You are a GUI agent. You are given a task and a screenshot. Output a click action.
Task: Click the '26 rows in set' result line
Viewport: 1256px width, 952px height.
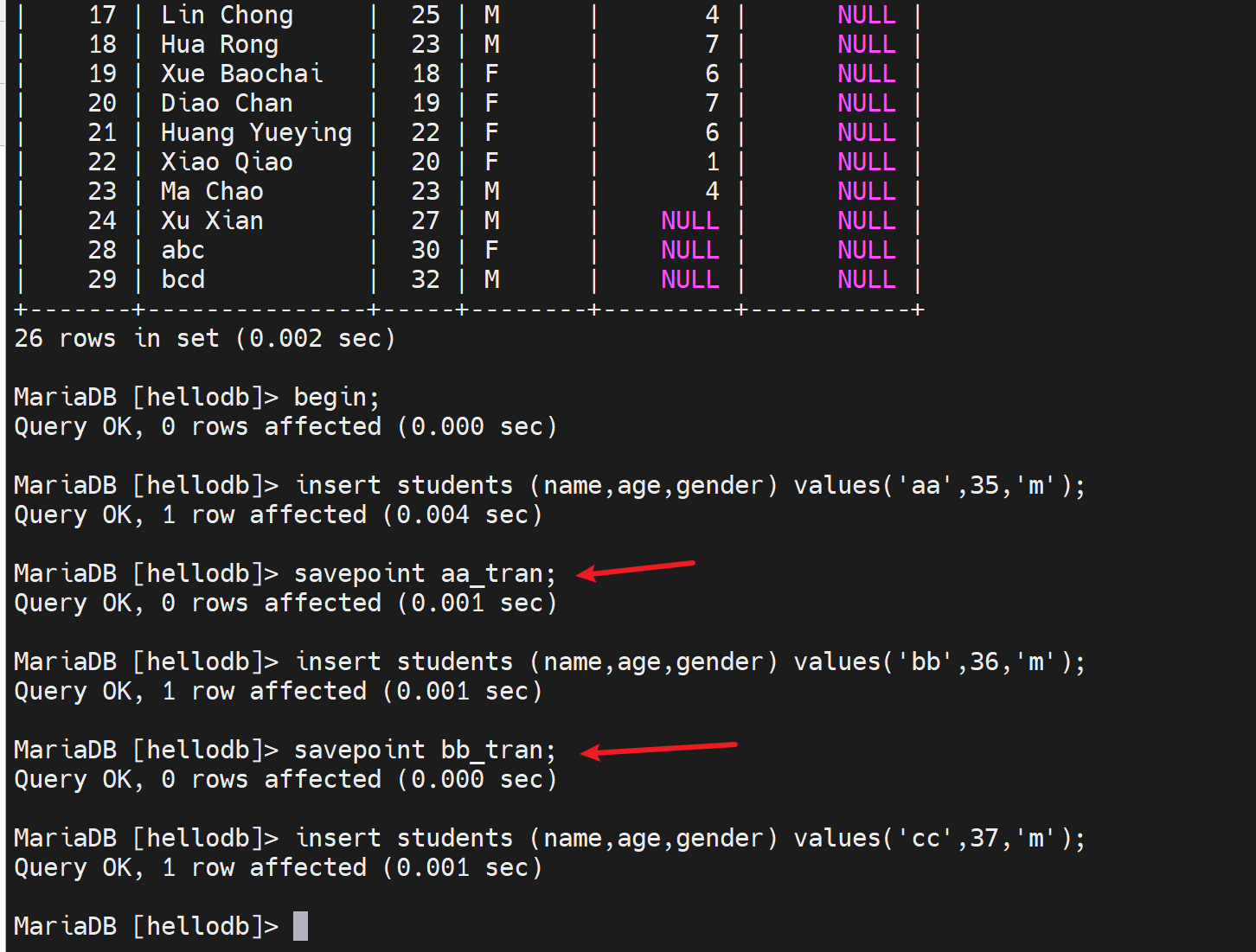(x=204, y=338)
